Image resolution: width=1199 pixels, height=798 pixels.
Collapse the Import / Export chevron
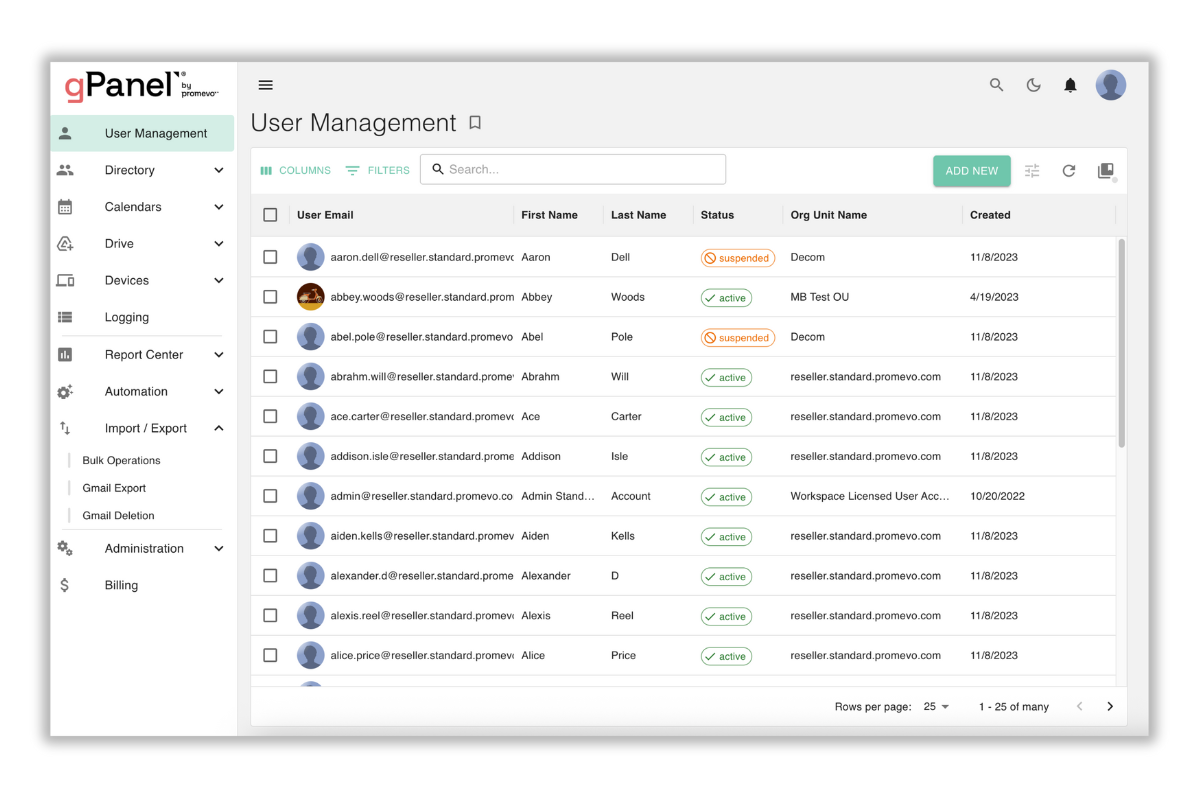coord(219,428)
